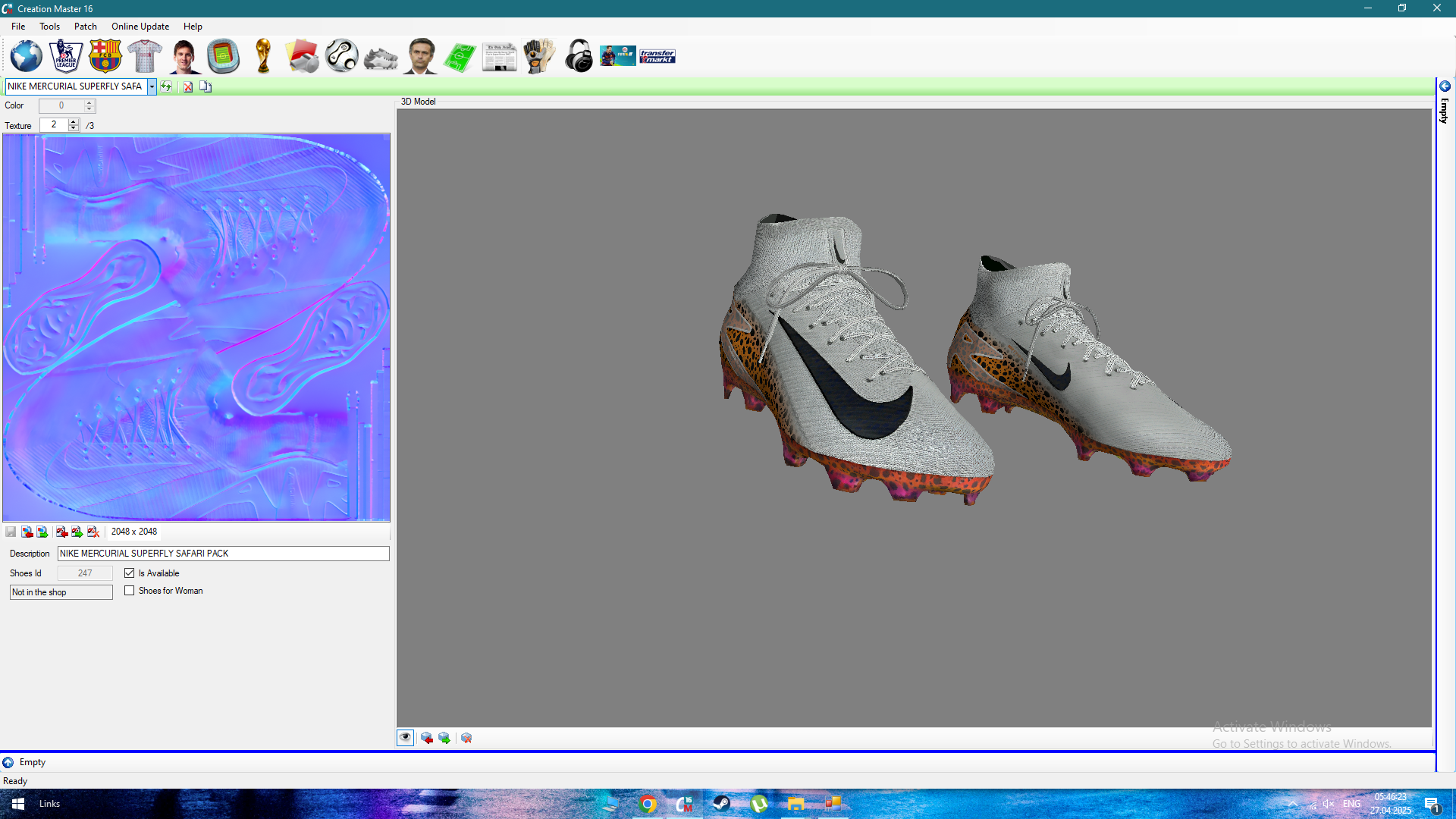The height and width of the screenshot is (819, 1456).
Task: Toggle the 3D model eye view button
Action: tap(406, 738)
